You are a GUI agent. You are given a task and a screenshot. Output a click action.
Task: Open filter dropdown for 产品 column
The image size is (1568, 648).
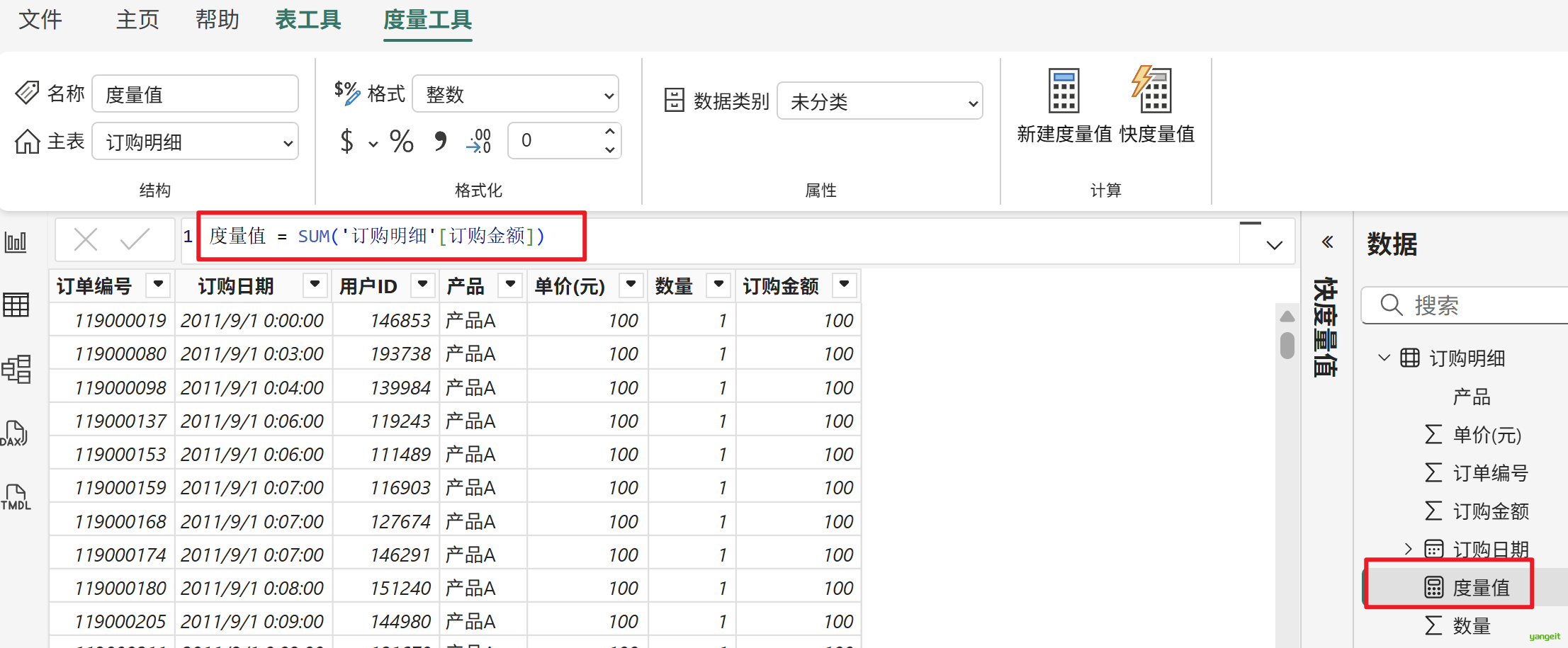[x=510, y=285]
